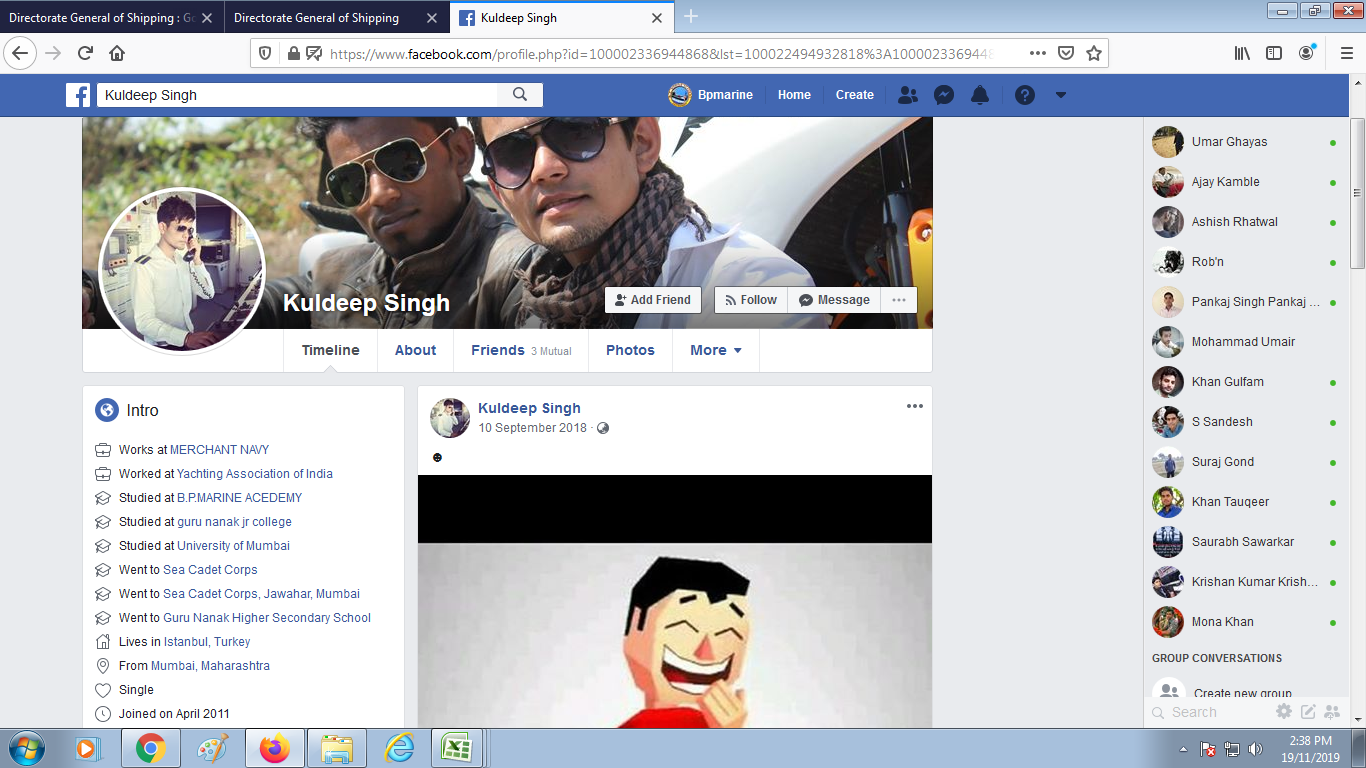The width and height of the screenshot is (1366, 768).
Task: Open the profile more options ellipsis
Action: [x=898, y=300]
